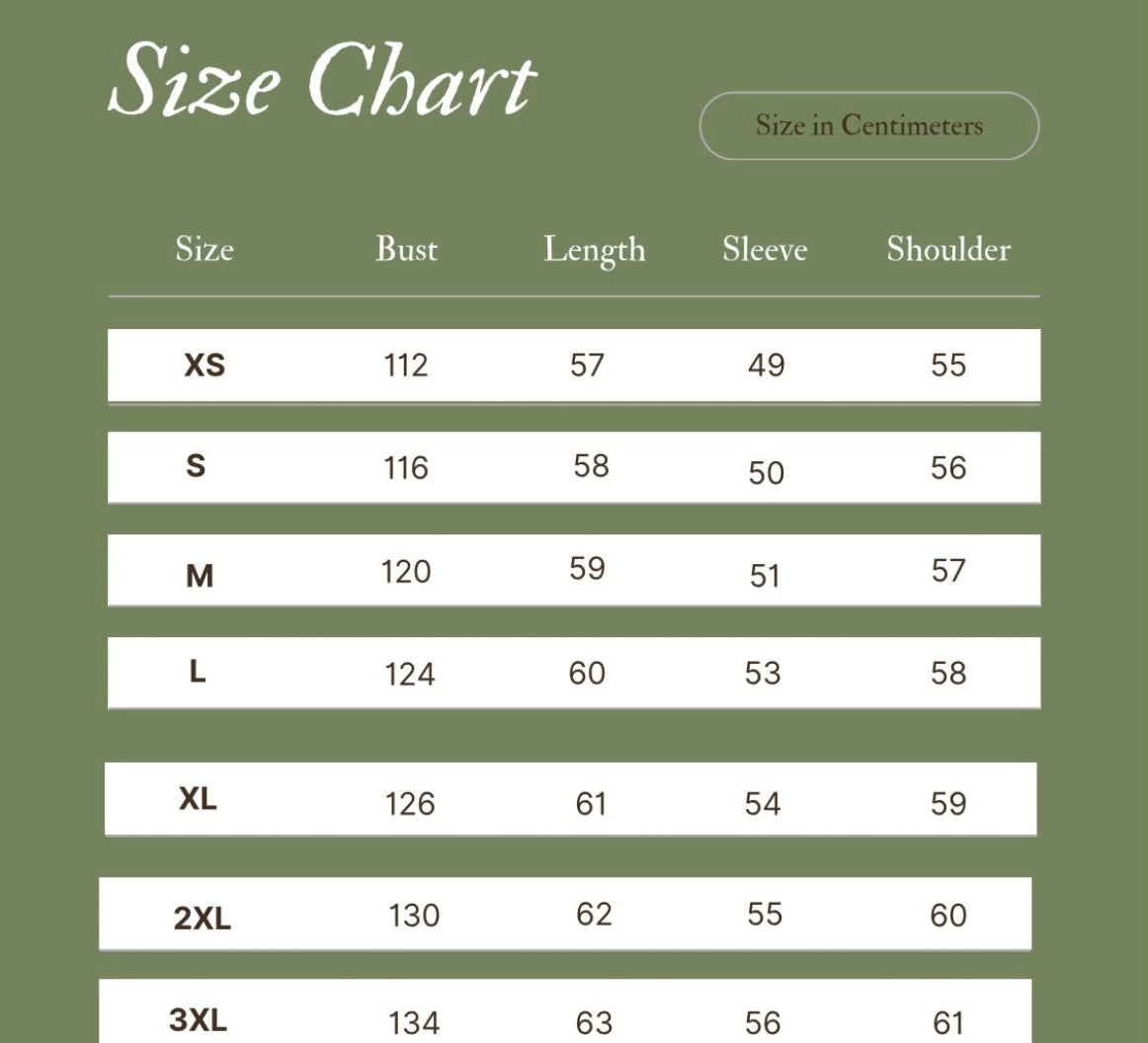The image size is (1148, 1043).
Task: Select the M bust value 120
Action: (406, 571)
